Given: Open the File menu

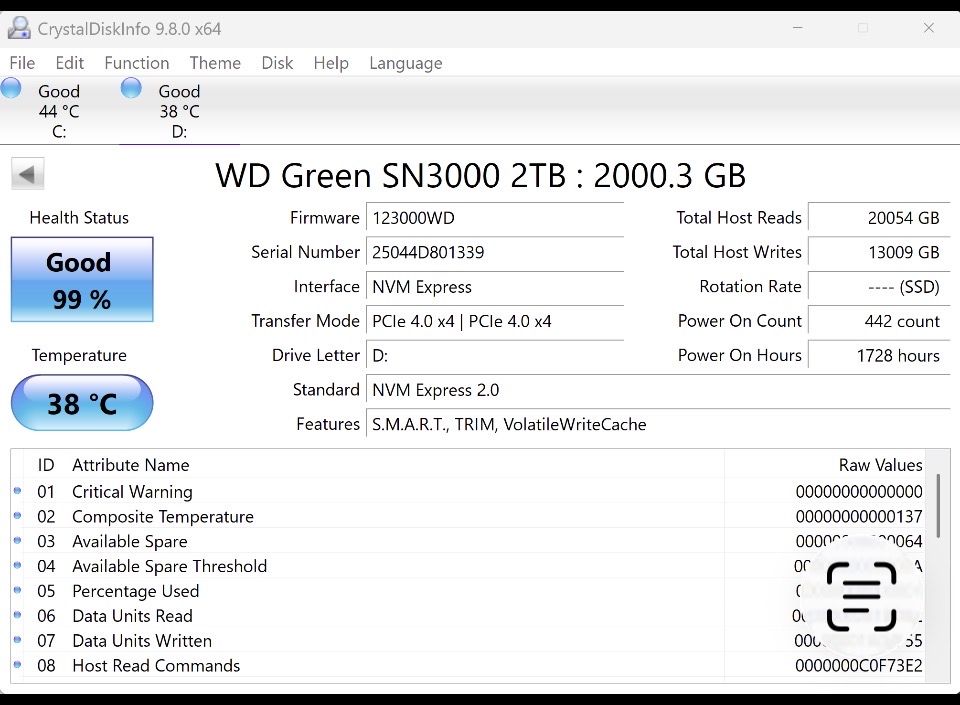Looking at the screenshot, I should pos(22,63).
